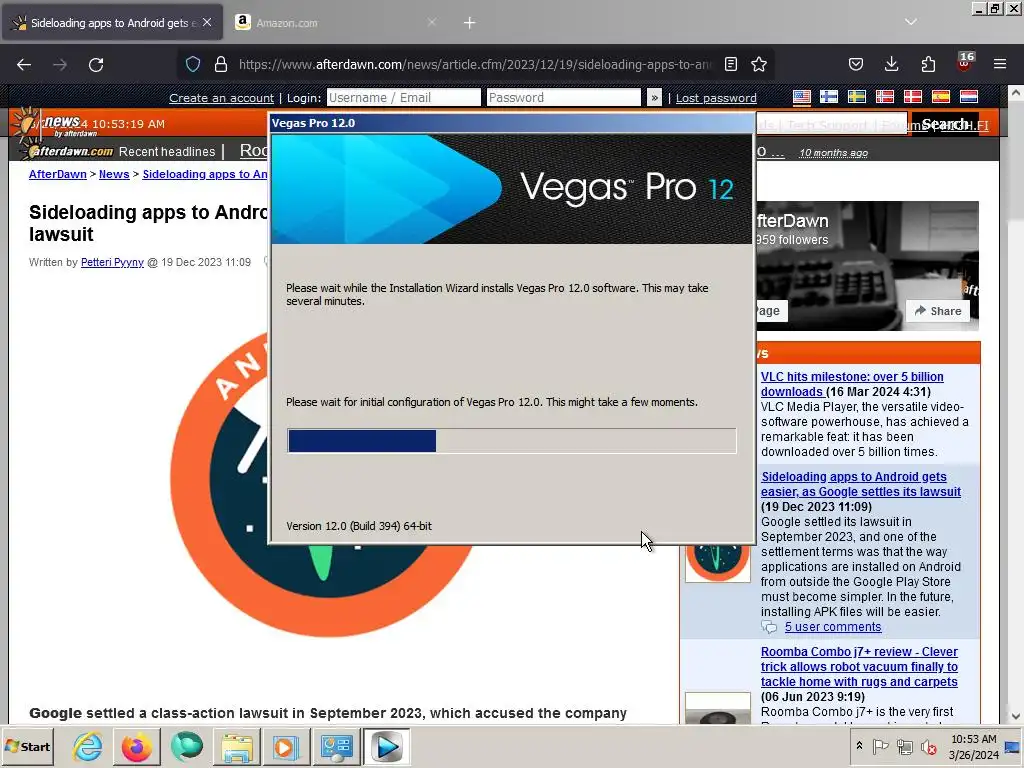The width and height of the screenshot is (1024, 768).
Task: Click the muted volume tray icon
Action: click(928, 746)
